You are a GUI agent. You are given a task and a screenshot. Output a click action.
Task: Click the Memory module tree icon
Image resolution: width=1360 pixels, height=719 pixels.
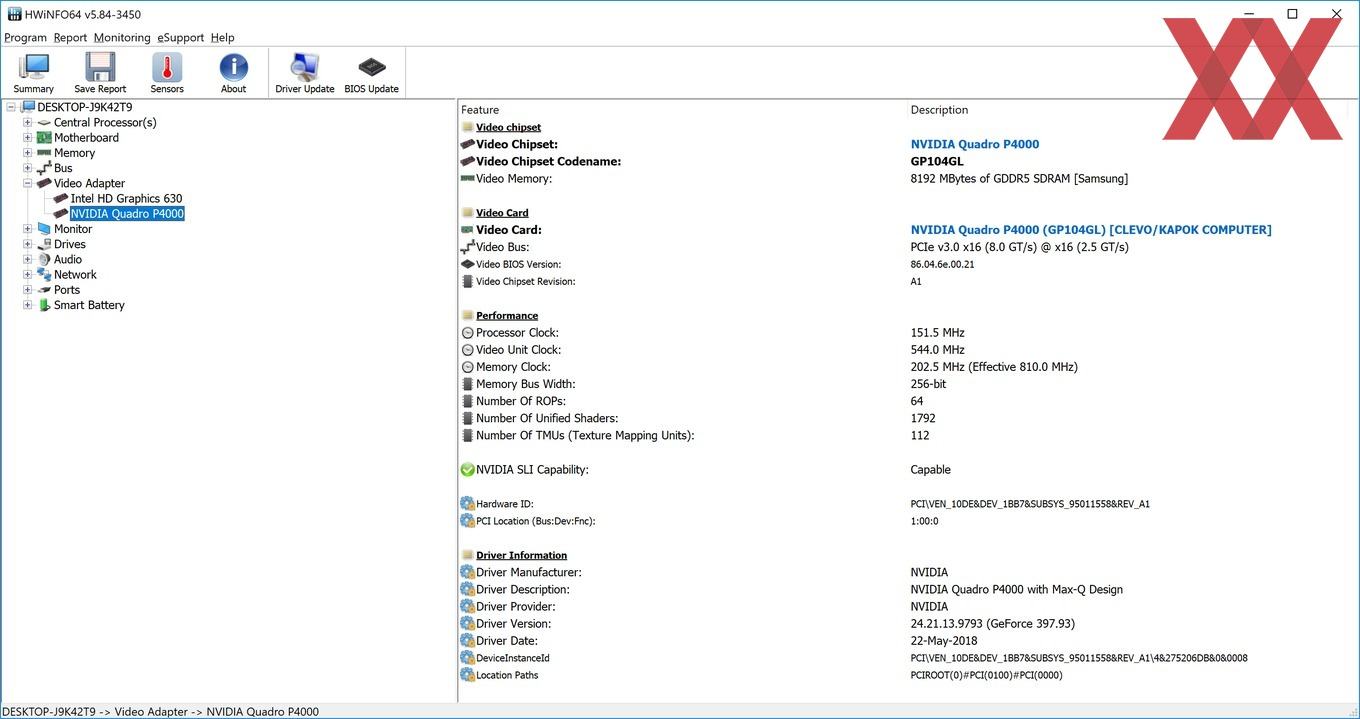[x=44, y=153]
